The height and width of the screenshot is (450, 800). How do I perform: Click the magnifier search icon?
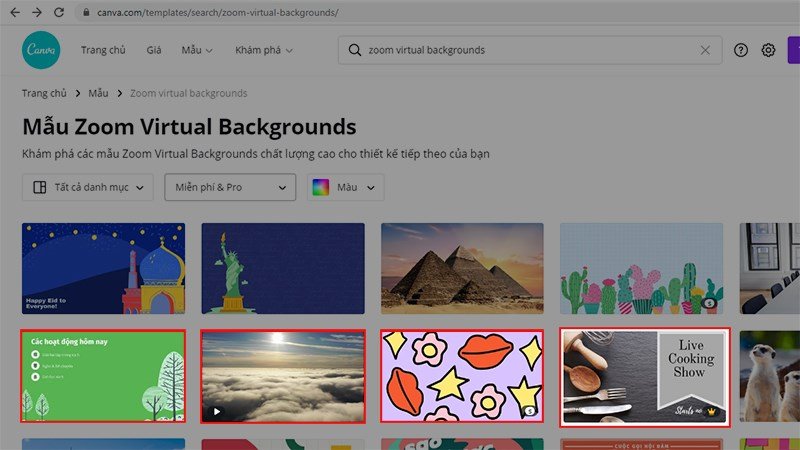click(355, 50)
